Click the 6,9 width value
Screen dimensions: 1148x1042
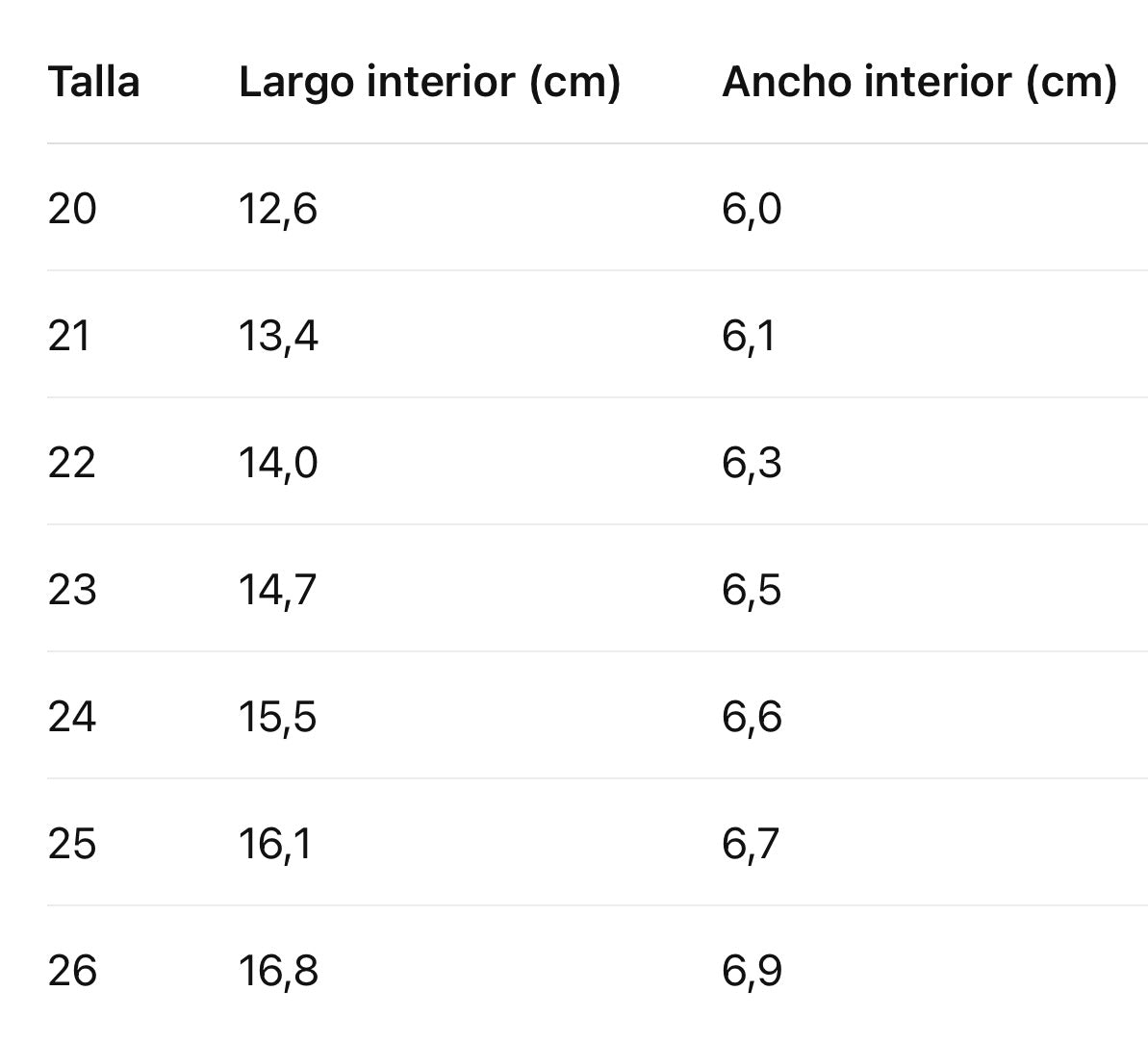coord(752,971)
